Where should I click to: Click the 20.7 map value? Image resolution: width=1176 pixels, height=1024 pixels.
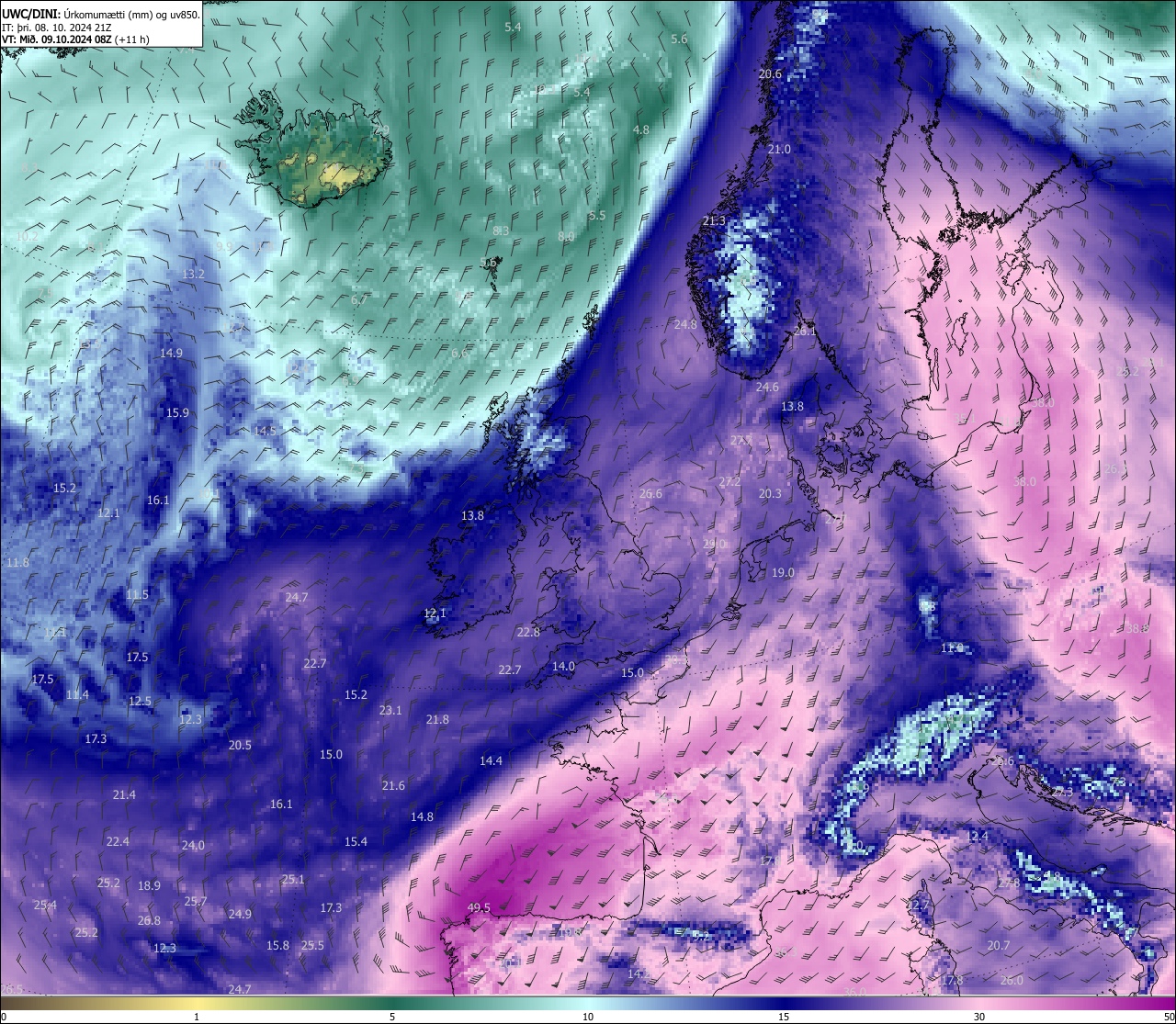coord(998,945)
